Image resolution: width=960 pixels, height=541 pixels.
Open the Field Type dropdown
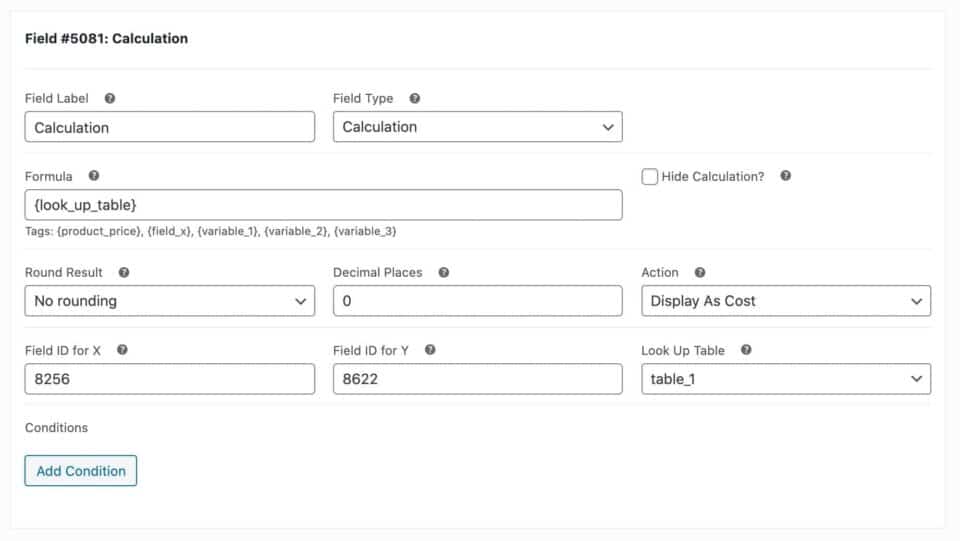478,127
